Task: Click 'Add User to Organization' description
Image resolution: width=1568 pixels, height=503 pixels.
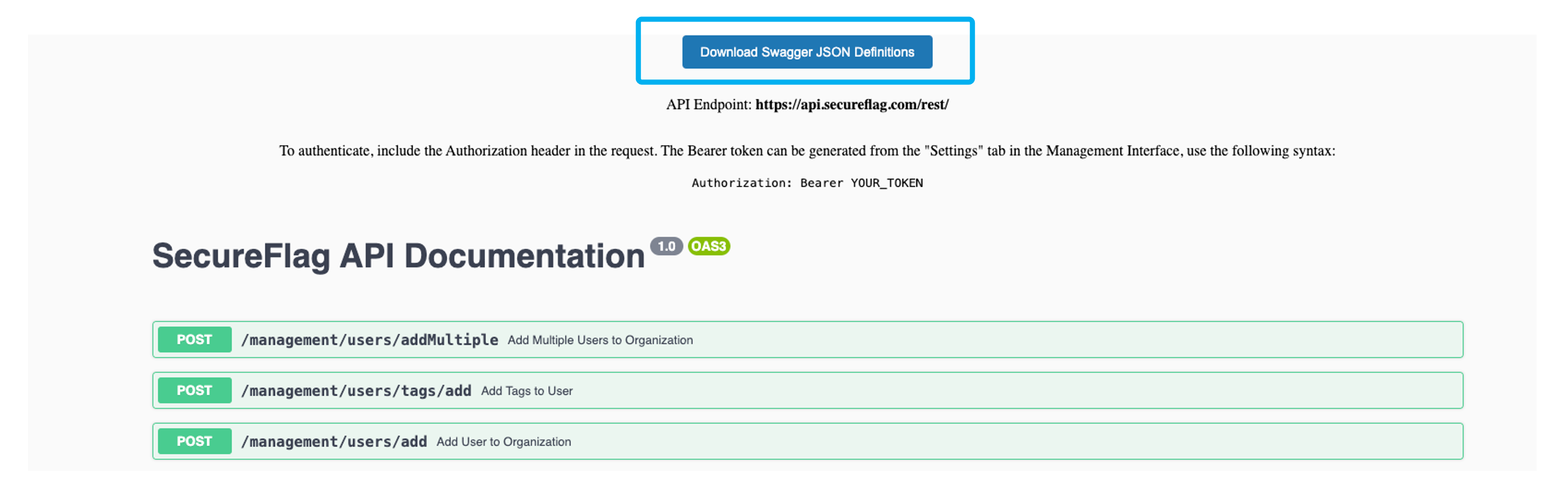Action: coord(503,442)
